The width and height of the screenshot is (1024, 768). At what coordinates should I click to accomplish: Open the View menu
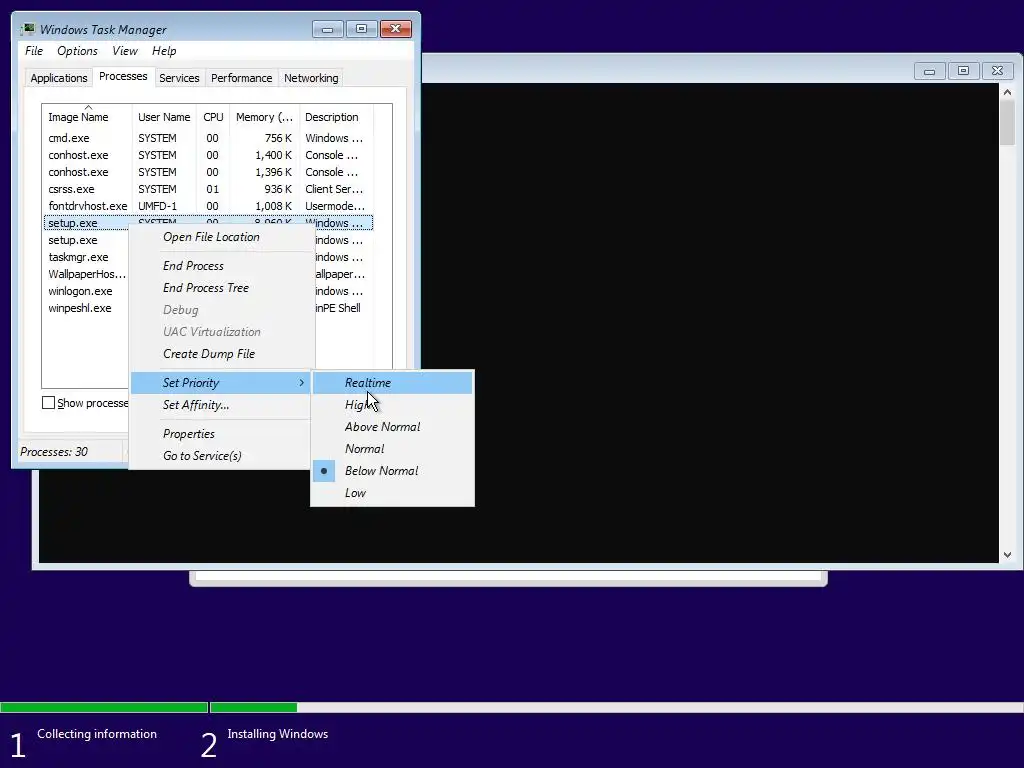(125, 51)
